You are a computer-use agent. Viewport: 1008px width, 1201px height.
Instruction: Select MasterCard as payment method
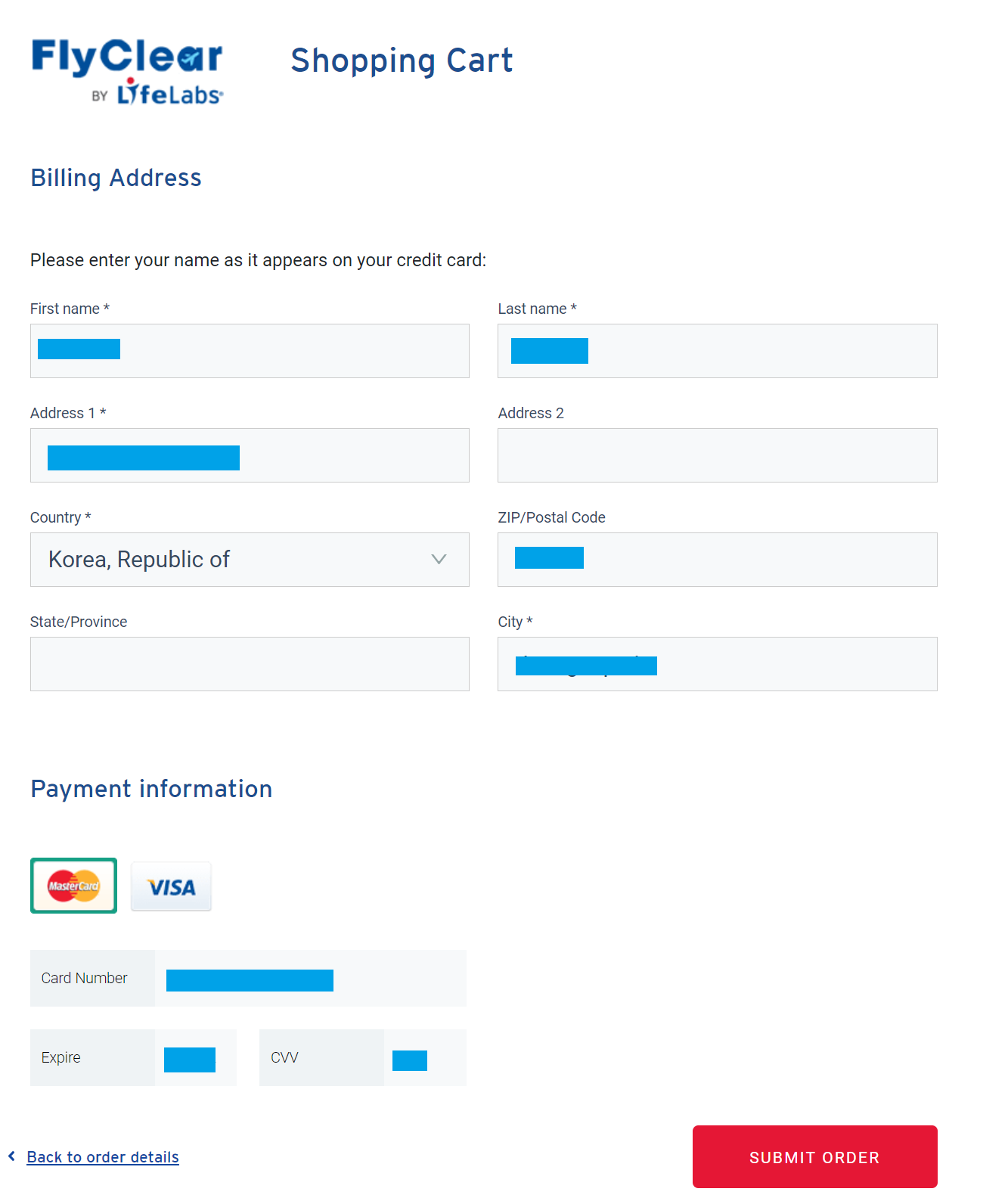coord(73,886)
